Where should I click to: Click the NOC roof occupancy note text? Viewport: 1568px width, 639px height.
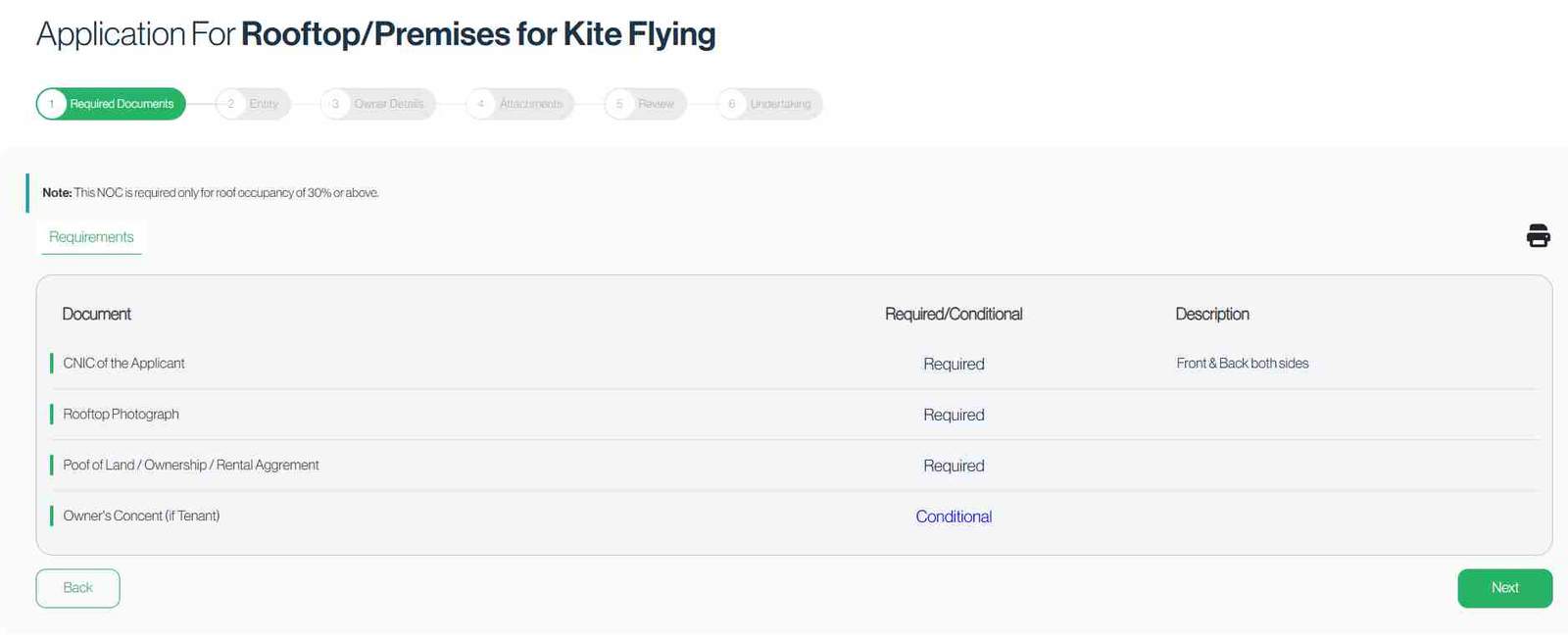click(211, 192)
